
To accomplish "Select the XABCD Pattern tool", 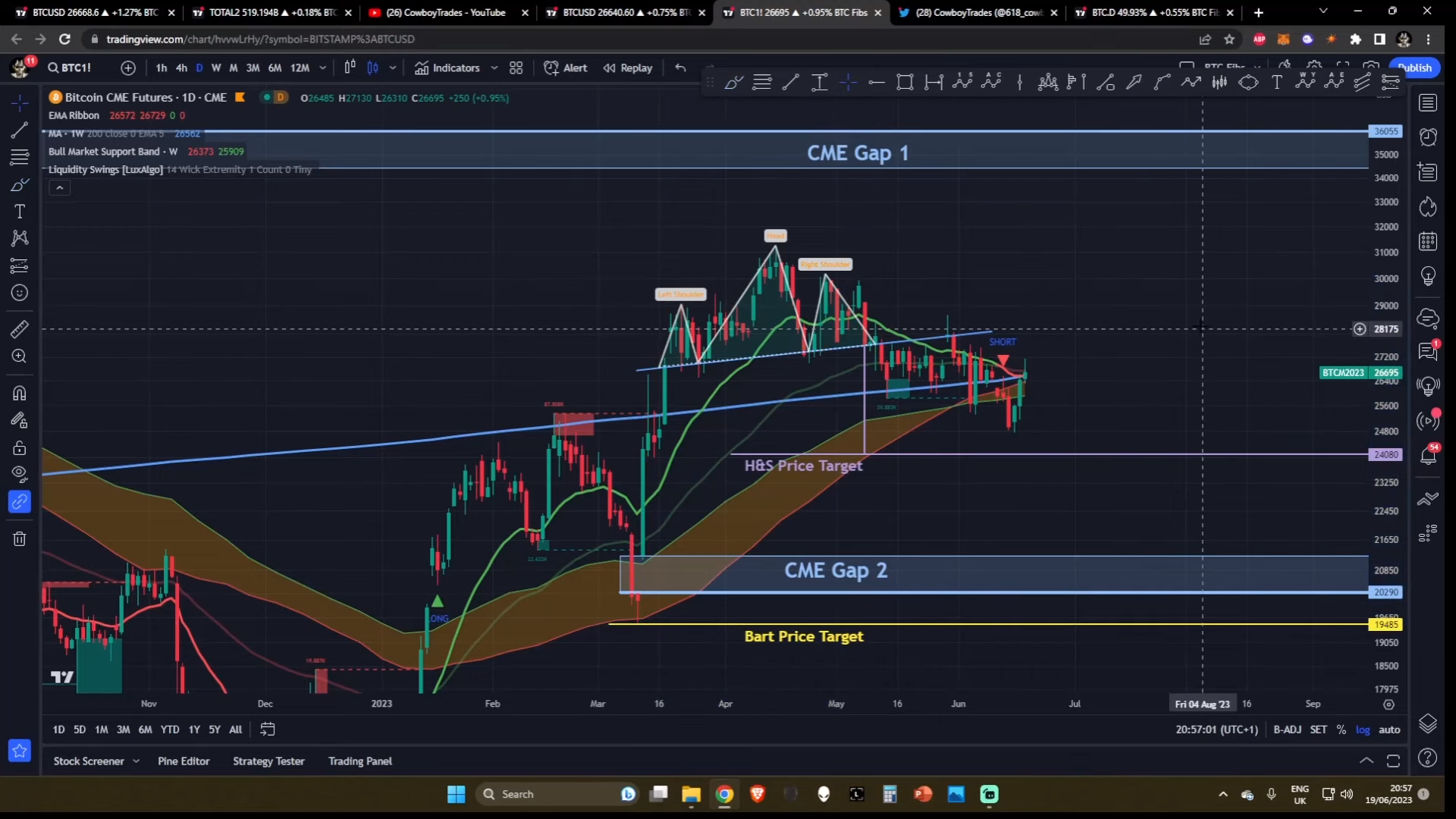I will point(19,239).
